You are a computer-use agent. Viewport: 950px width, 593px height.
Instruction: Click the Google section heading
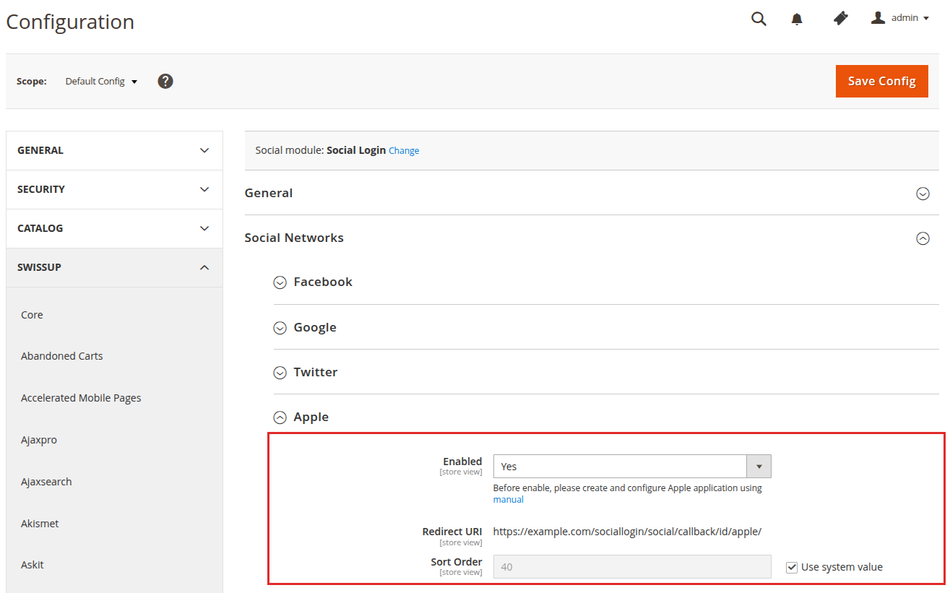coord(314,327)
